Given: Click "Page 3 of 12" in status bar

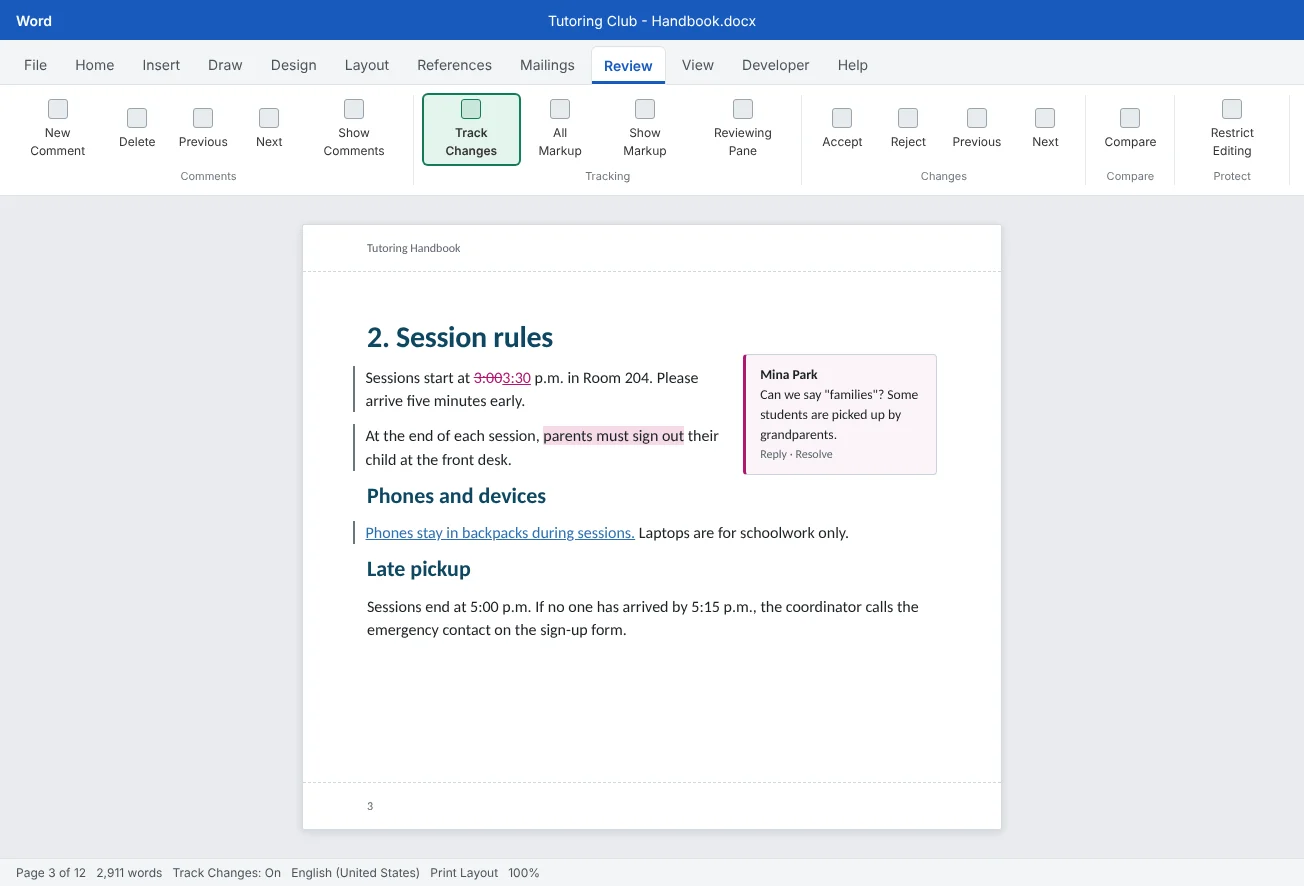Looking at the screenshot, I should coord(51,873).
